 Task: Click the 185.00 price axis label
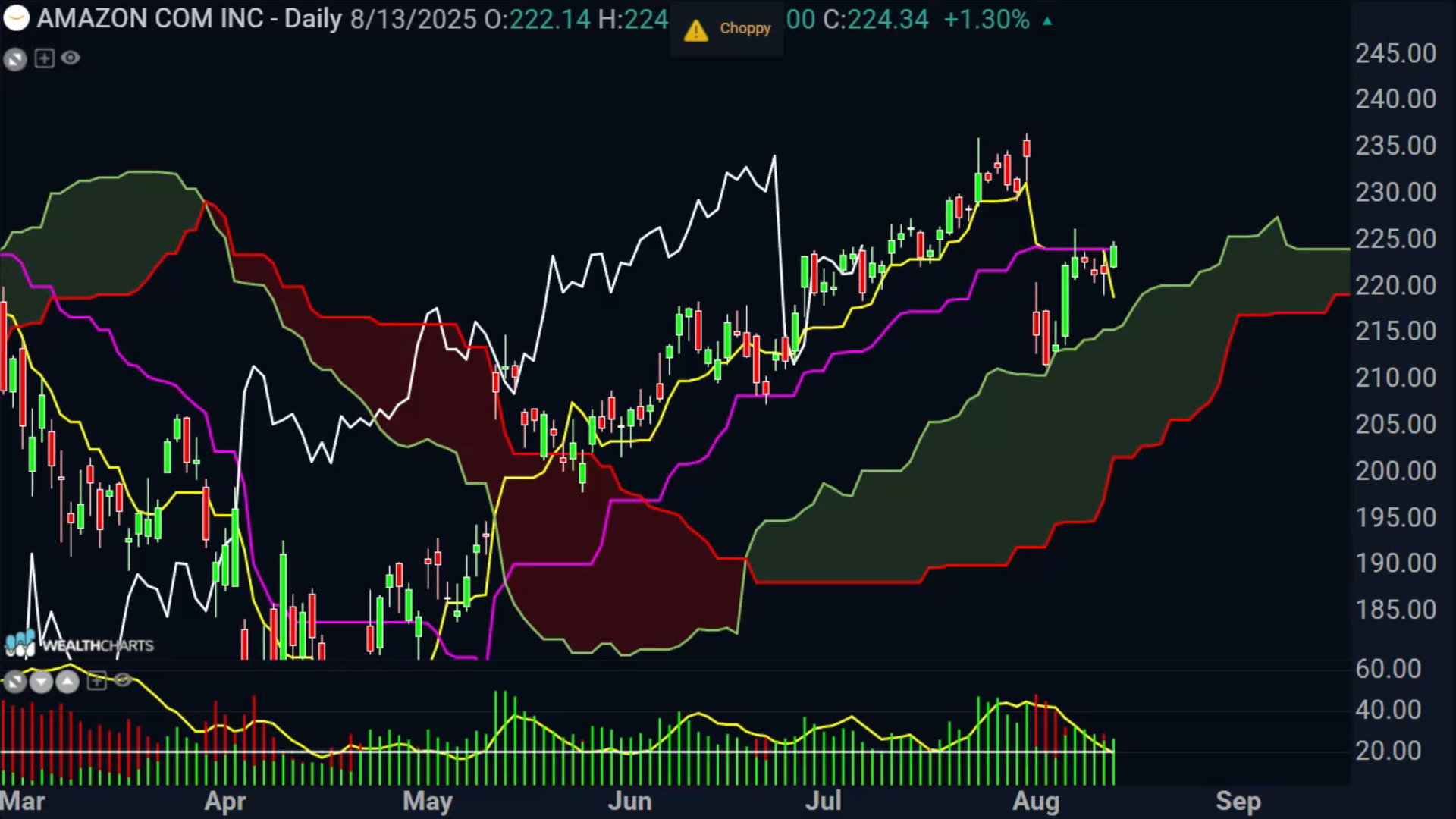point(1395,610)
